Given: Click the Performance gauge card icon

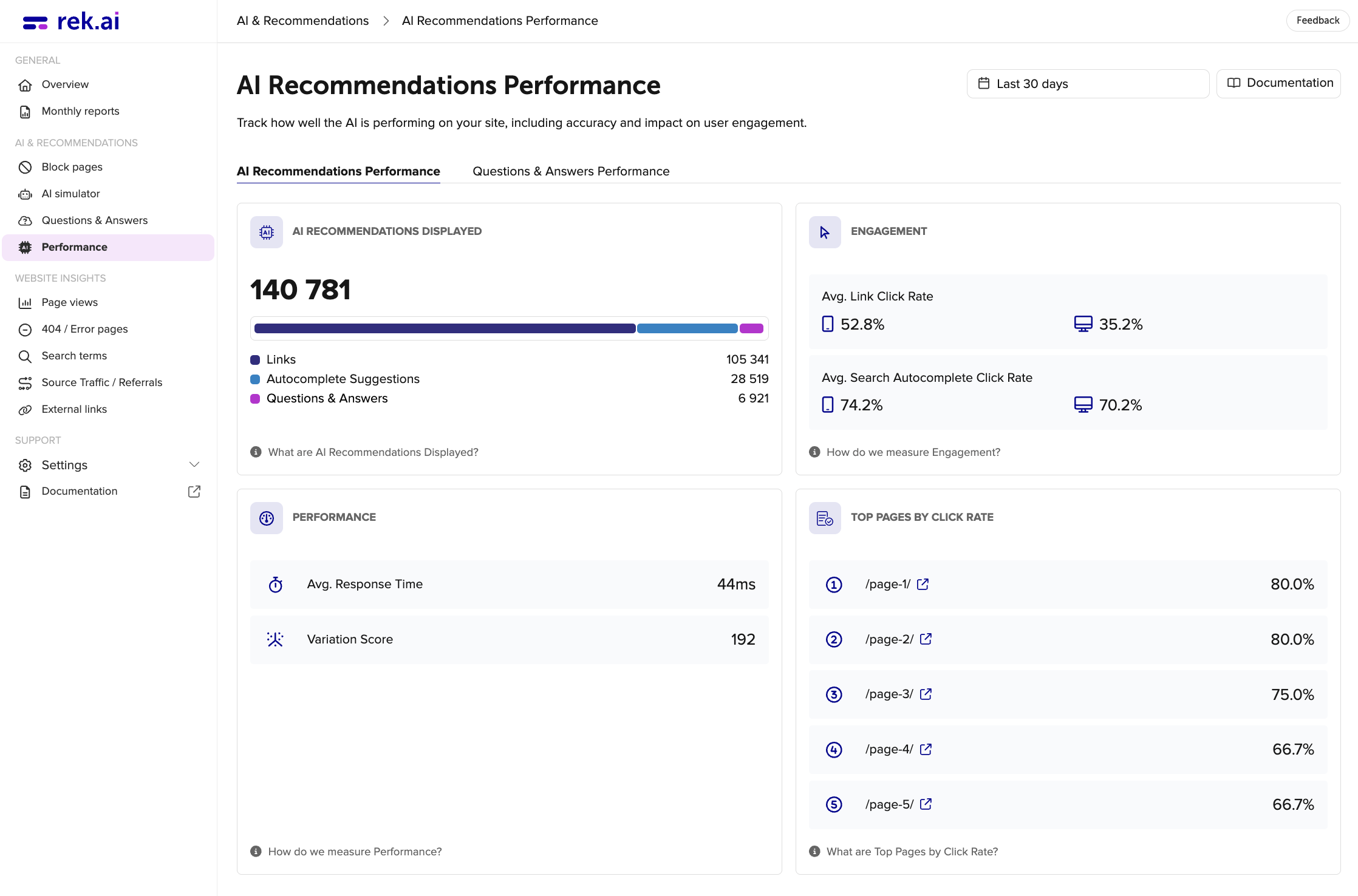Looking at the screenshot, I should [267, 518].
